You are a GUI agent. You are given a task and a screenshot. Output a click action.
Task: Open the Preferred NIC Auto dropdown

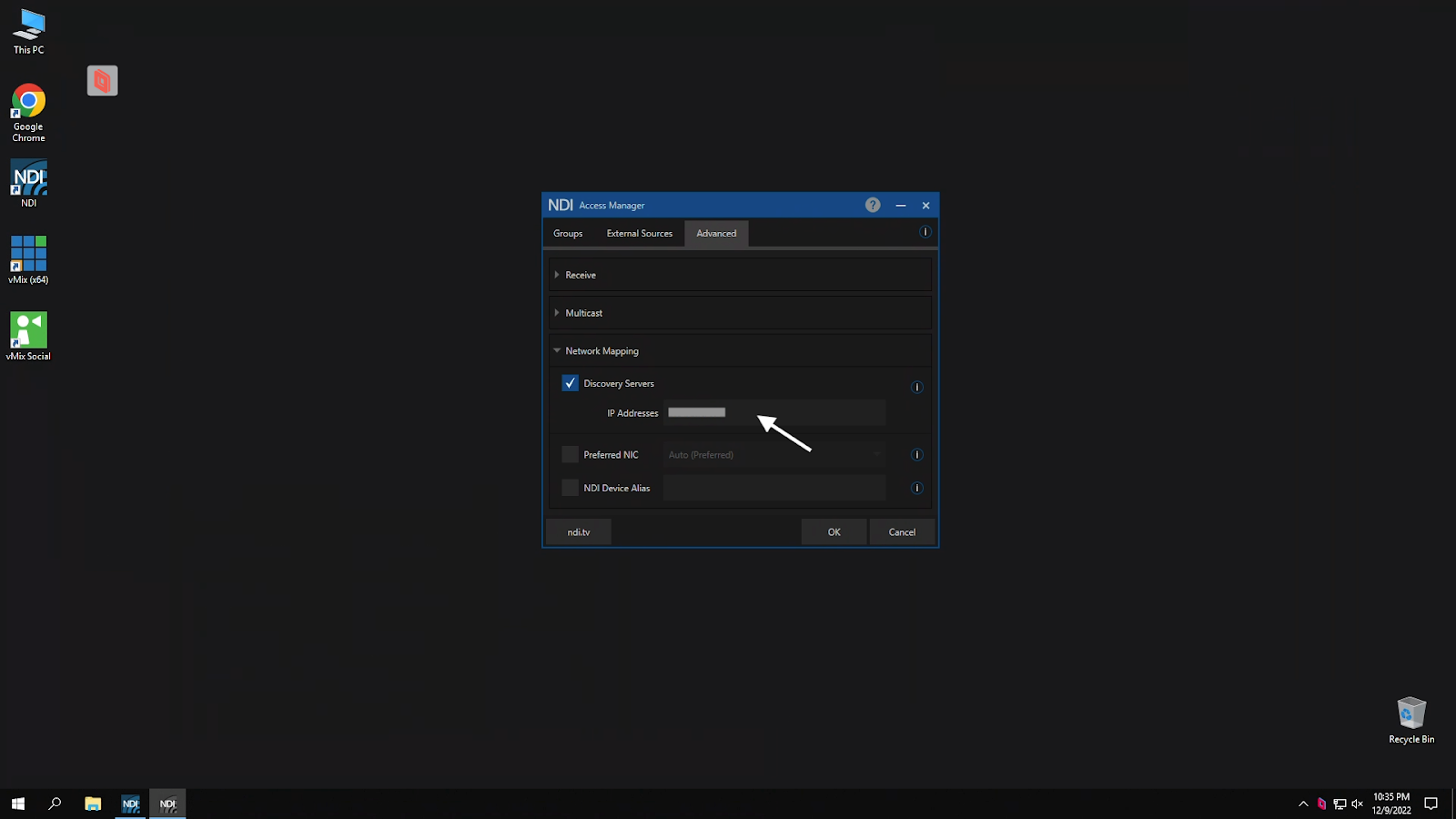pos(774,454)
